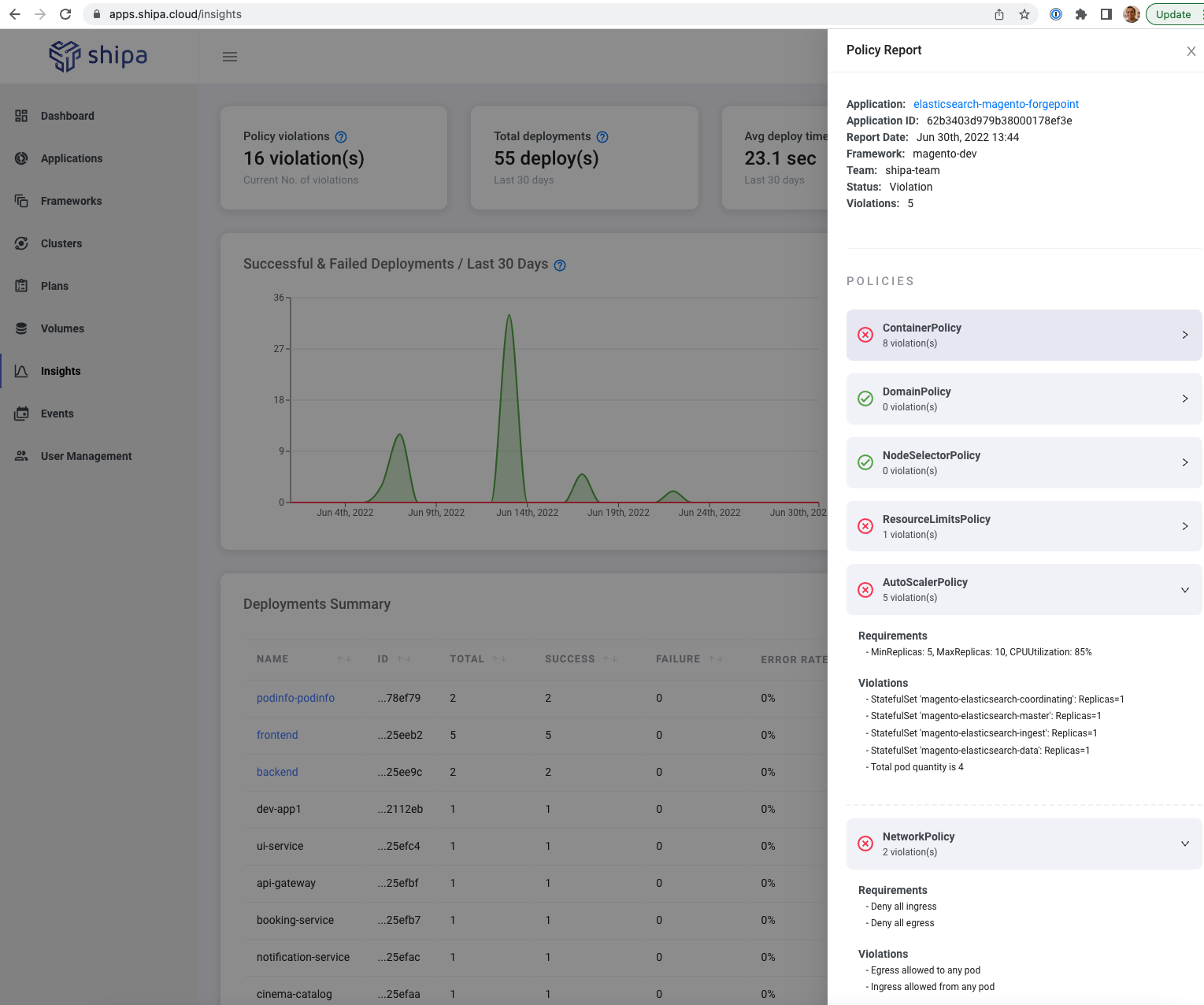Click the Frameworks sidebar icon
1204x1005 pixels.
[21, 201]
